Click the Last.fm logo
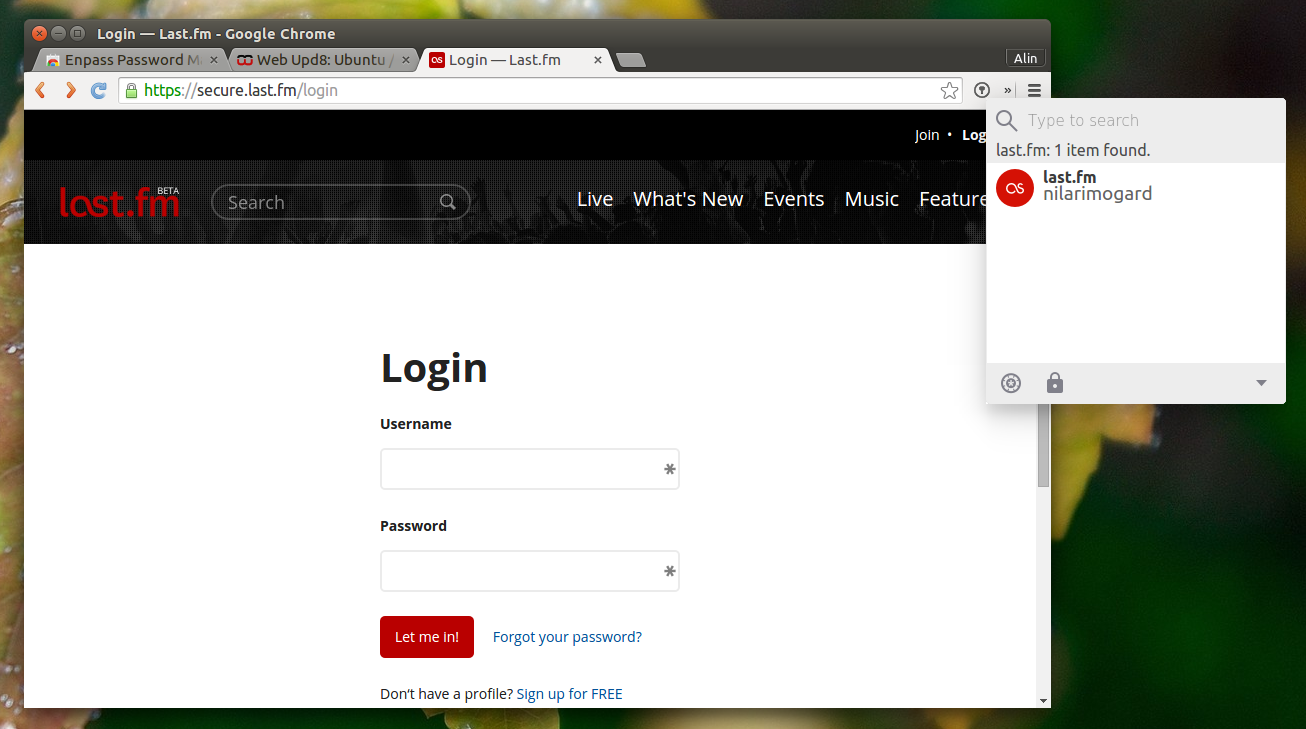1306x729 pixels. pyautogui.click(x=119, y=202)
